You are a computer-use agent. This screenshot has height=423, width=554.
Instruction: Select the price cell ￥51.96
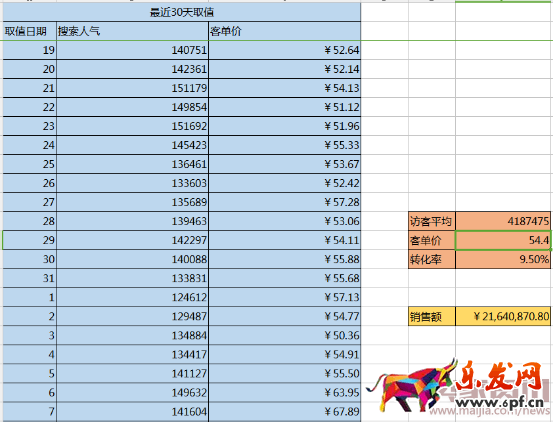pyautogui.click(x=285, y=127)
